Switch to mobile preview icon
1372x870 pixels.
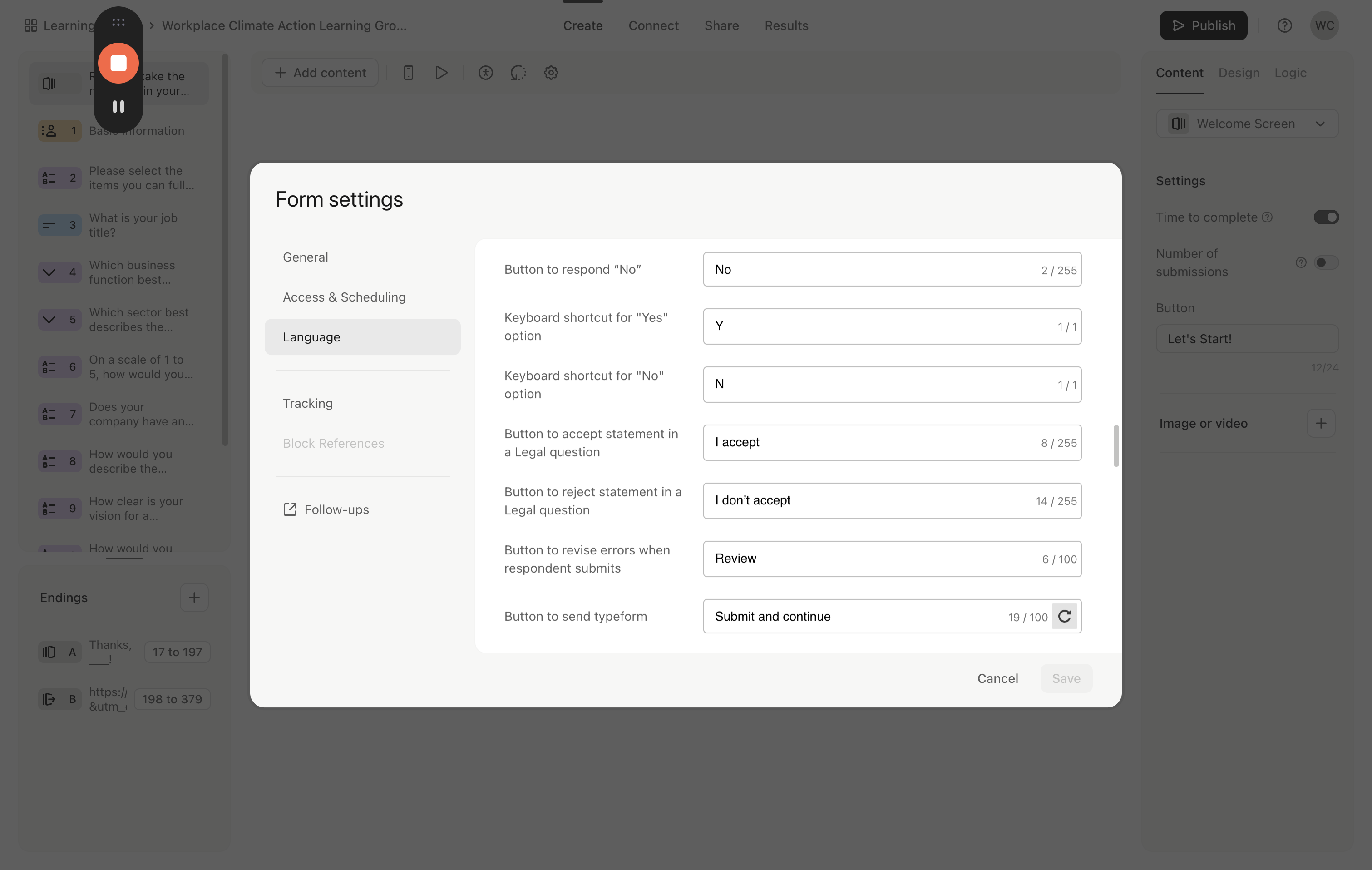pos(408,73)
